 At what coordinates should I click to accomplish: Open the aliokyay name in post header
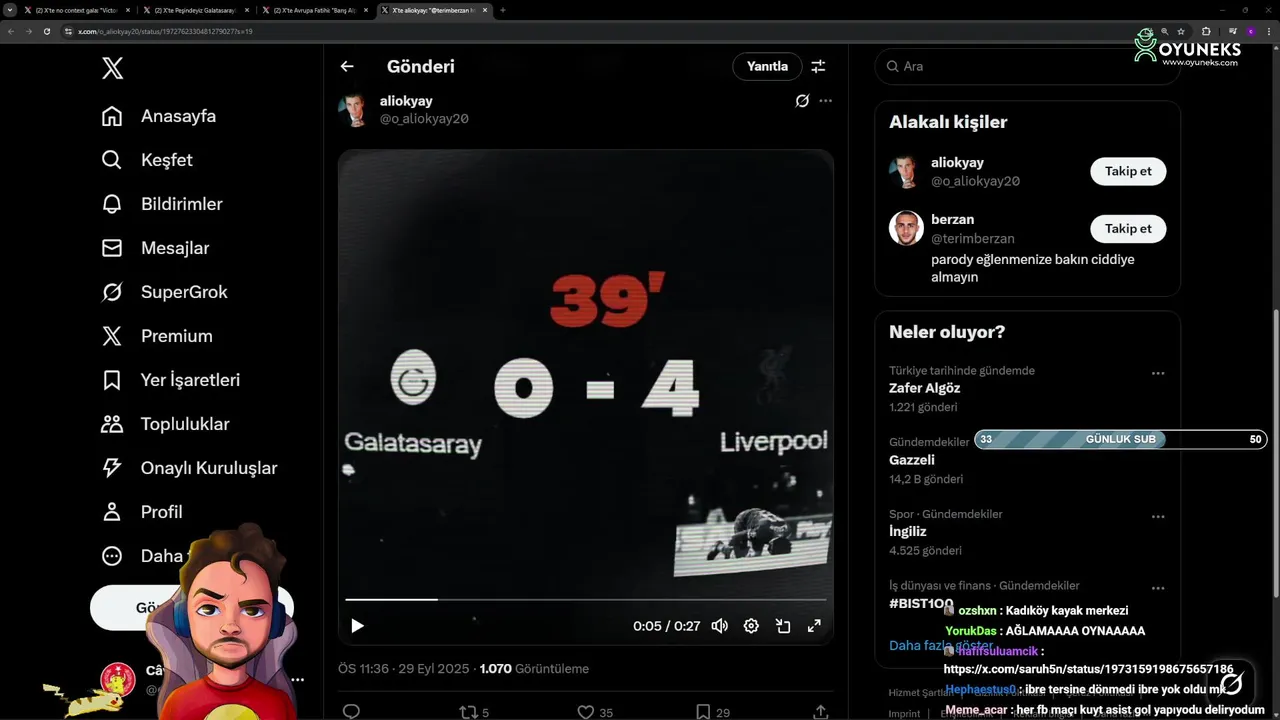tap(406, 101)
